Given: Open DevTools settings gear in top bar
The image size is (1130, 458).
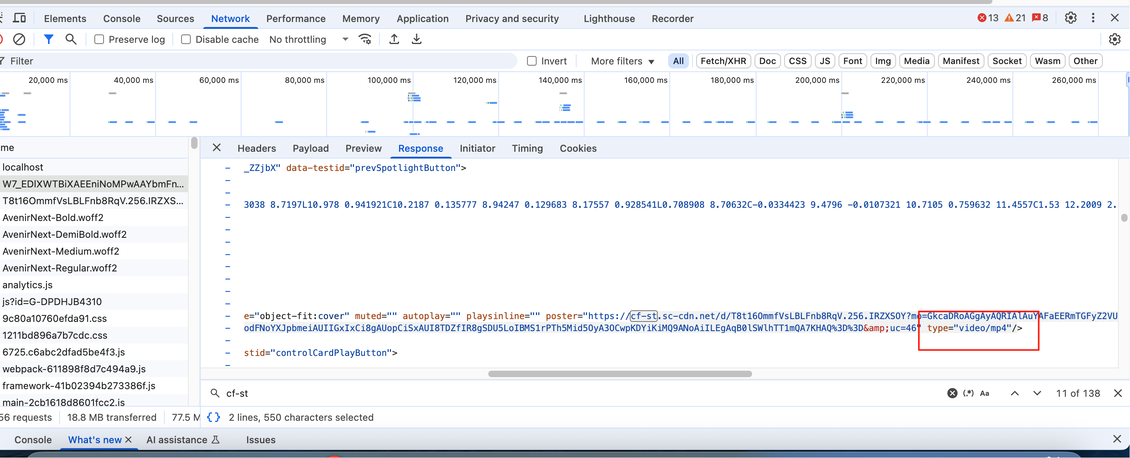Looking at the screenshot, I should coord(1071,18).
